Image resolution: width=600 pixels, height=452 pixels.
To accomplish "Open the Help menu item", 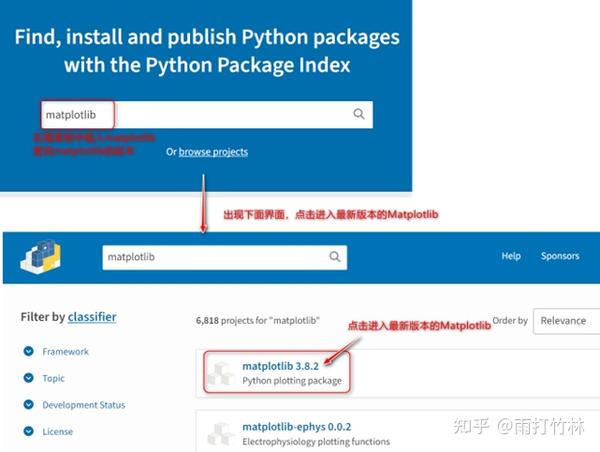I will [x=511, y=256].
